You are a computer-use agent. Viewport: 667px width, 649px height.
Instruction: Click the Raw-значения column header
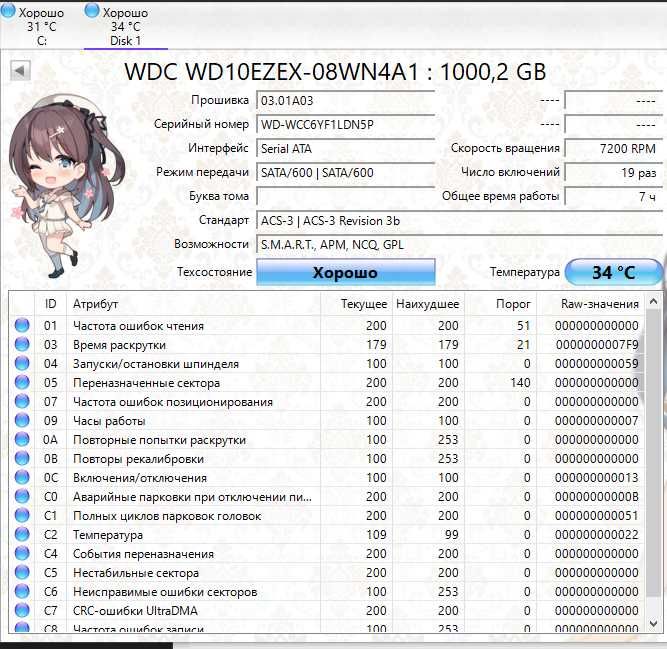(590, 304)
